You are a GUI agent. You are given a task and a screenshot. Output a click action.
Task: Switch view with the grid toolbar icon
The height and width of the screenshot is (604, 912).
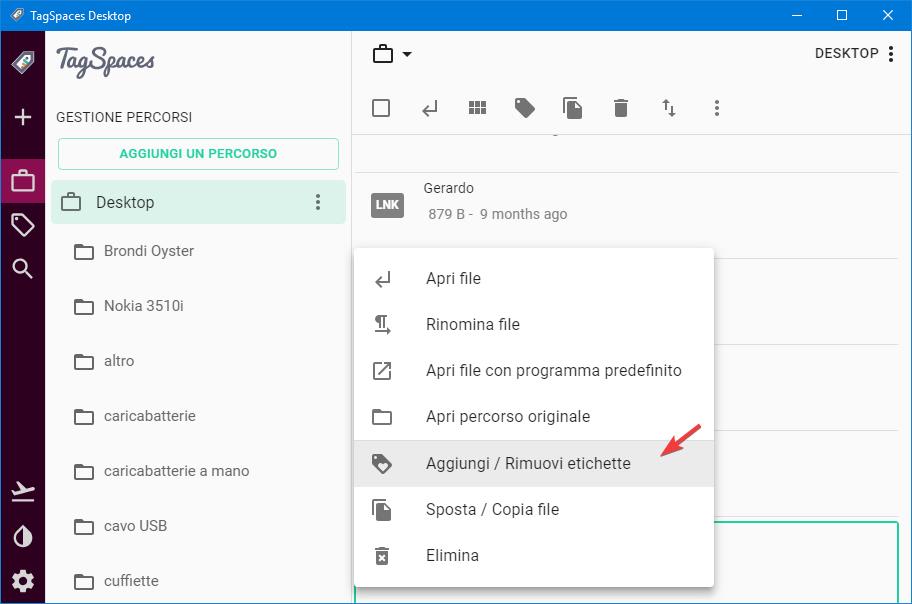pyautogui.click(x=478, y=108)
